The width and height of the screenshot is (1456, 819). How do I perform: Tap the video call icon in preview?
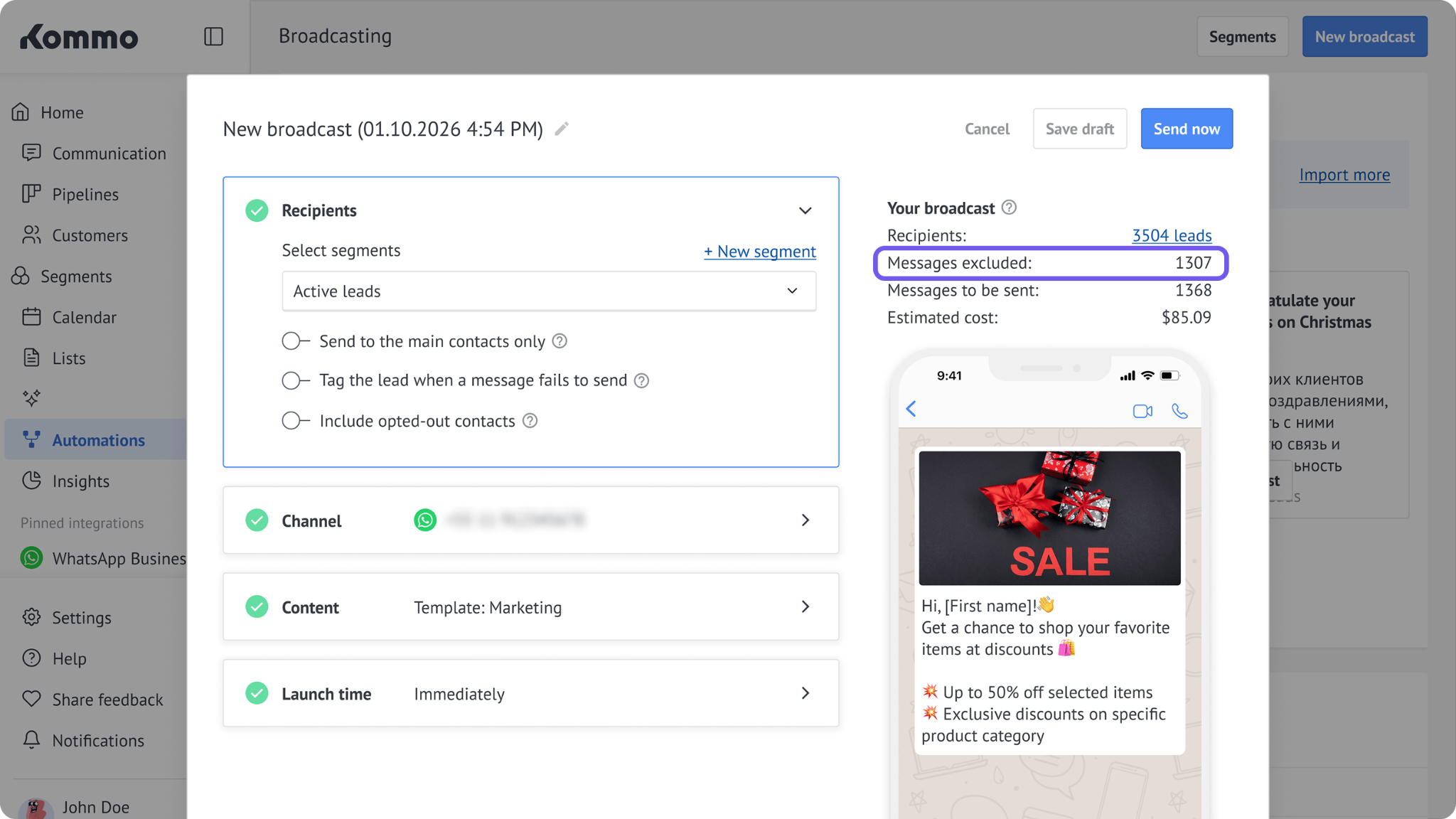[x=1142, y=411]
